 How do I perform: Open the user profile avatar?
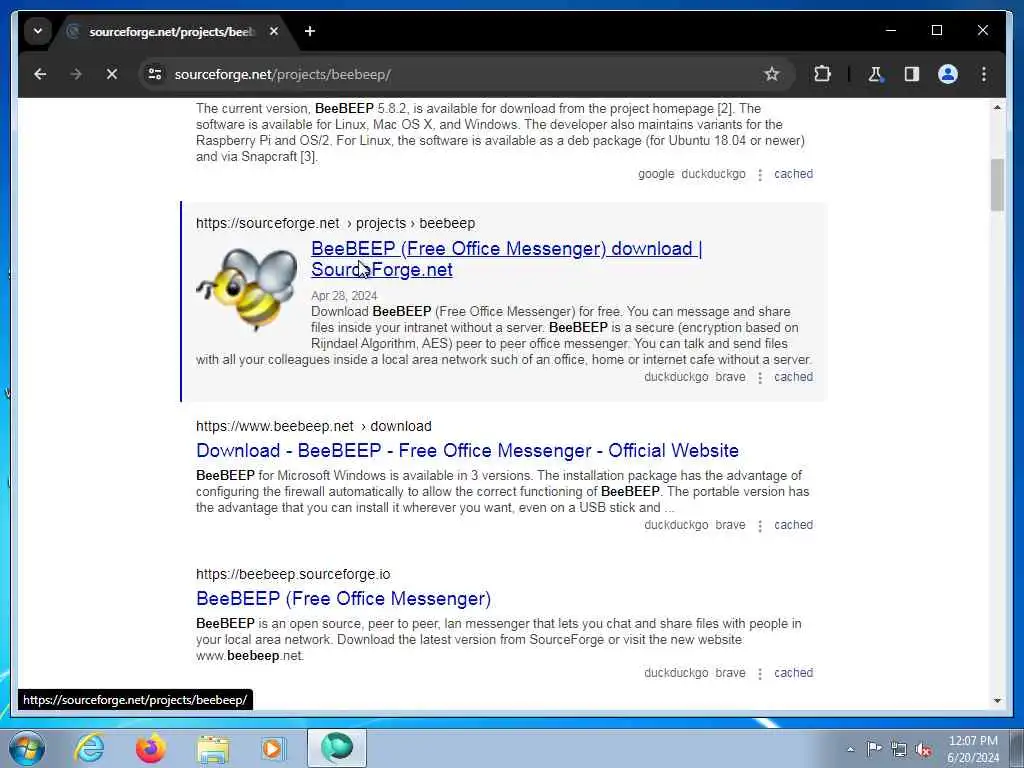coord(948,74)
